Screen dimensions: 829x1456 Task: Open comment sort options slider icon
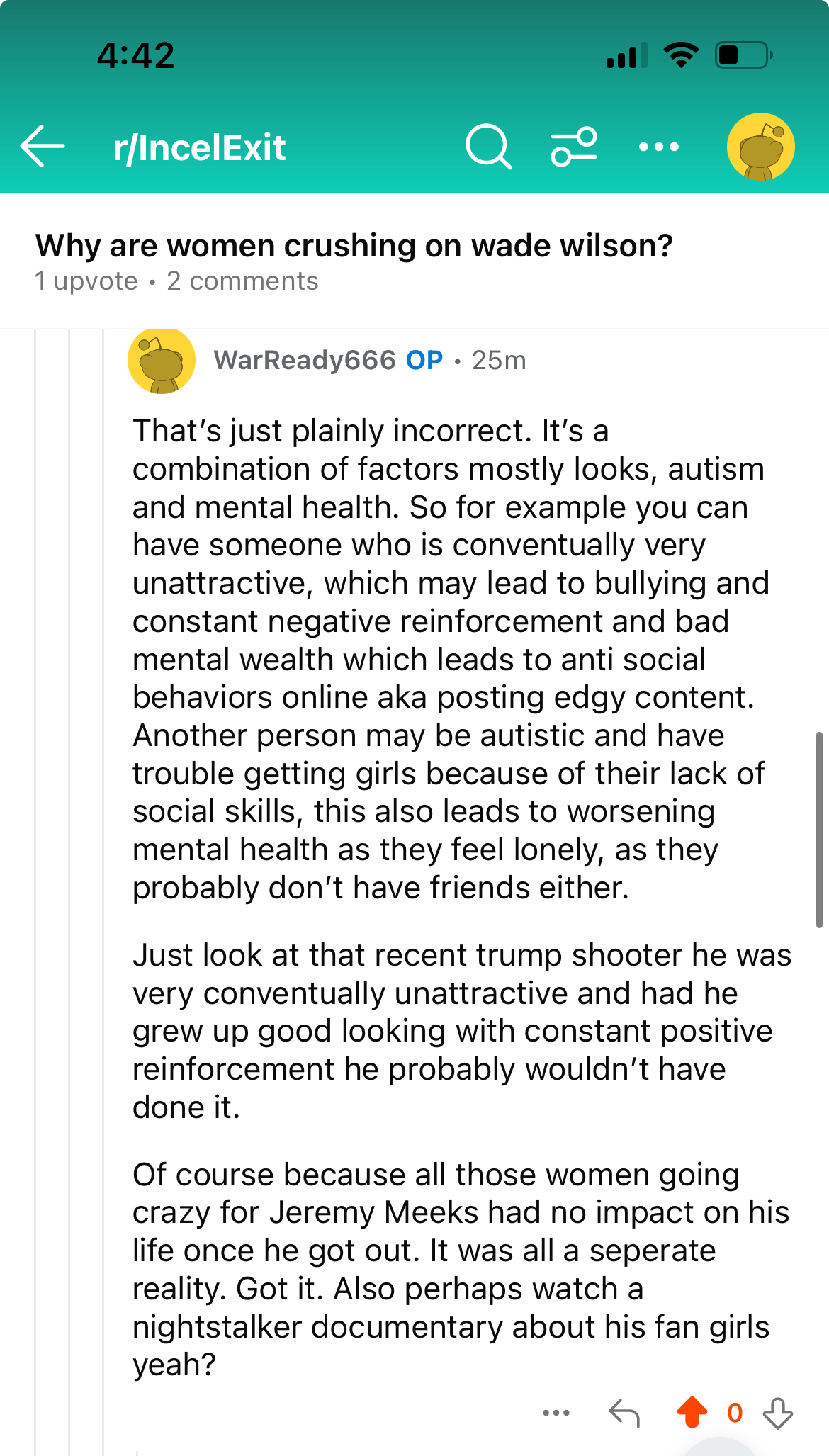click(x=574, y=147)
